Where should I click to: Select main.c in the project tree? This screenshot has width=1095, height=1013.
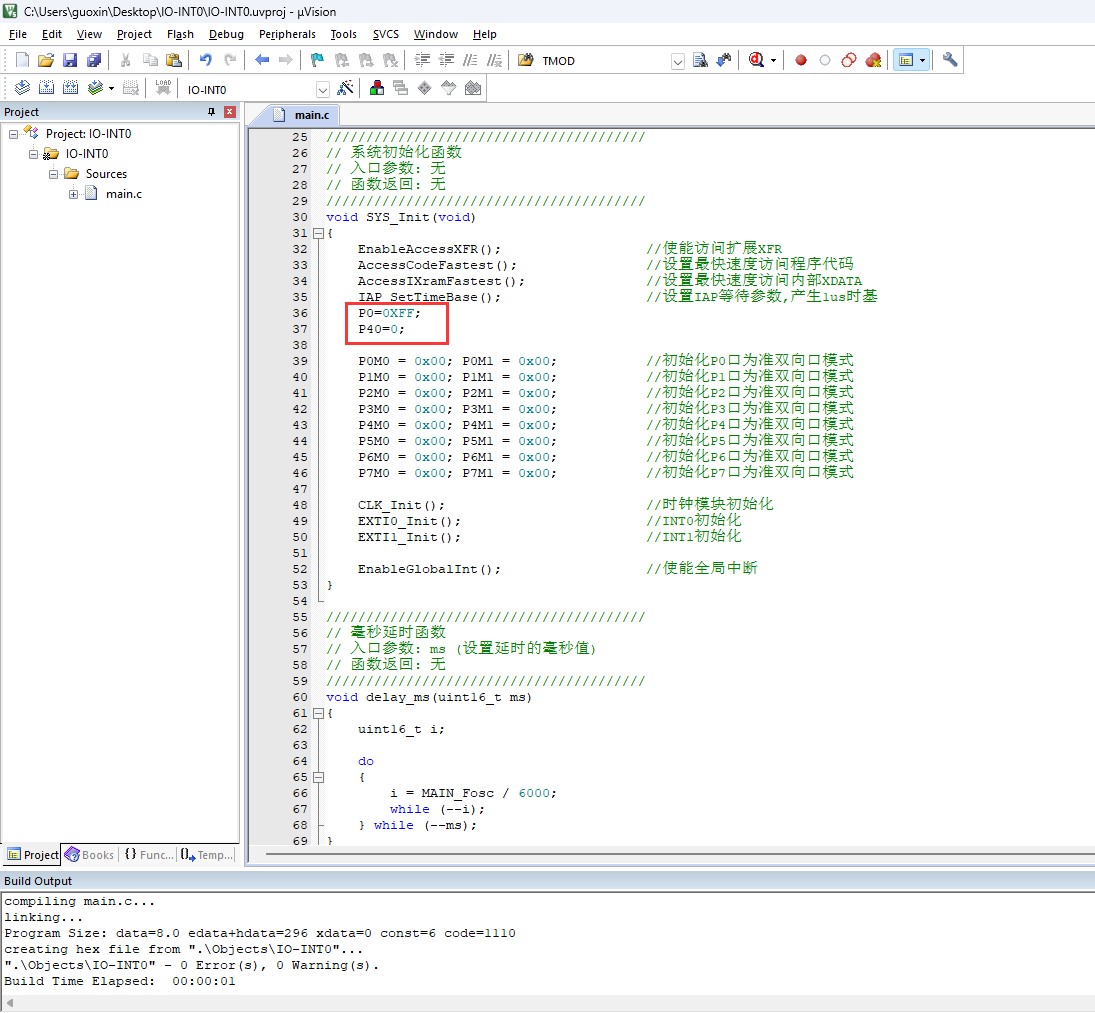(x=124, y=195)
